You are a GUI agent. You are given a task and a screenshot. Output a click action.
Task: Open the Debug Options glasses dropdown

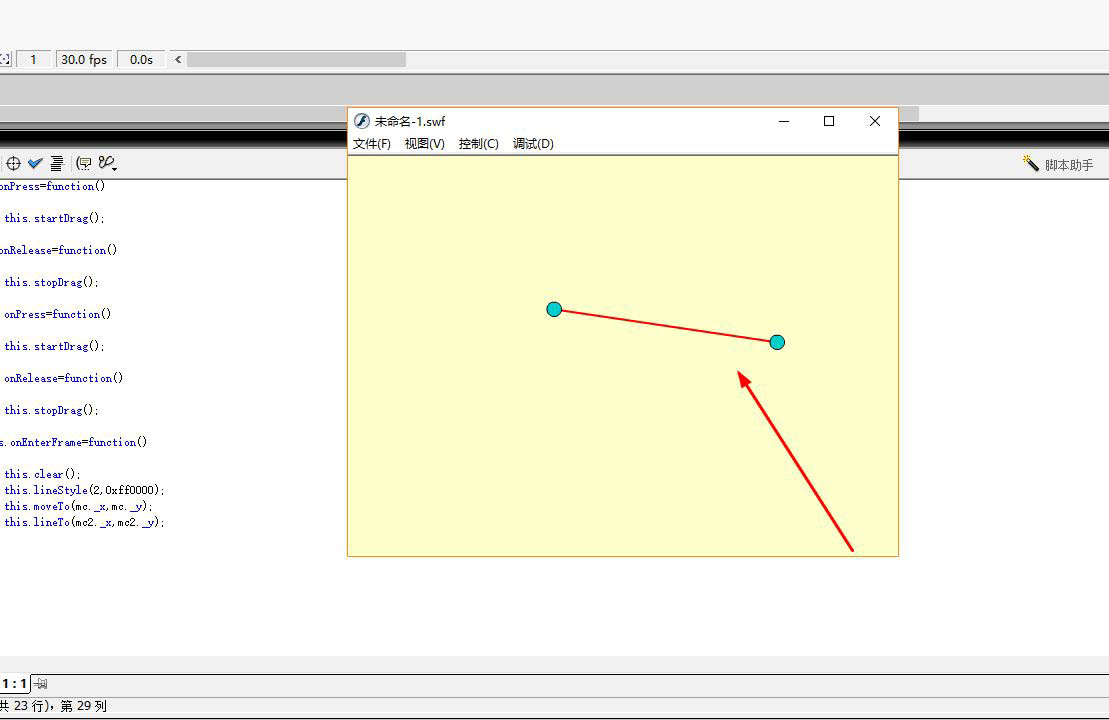coord(108,163)
